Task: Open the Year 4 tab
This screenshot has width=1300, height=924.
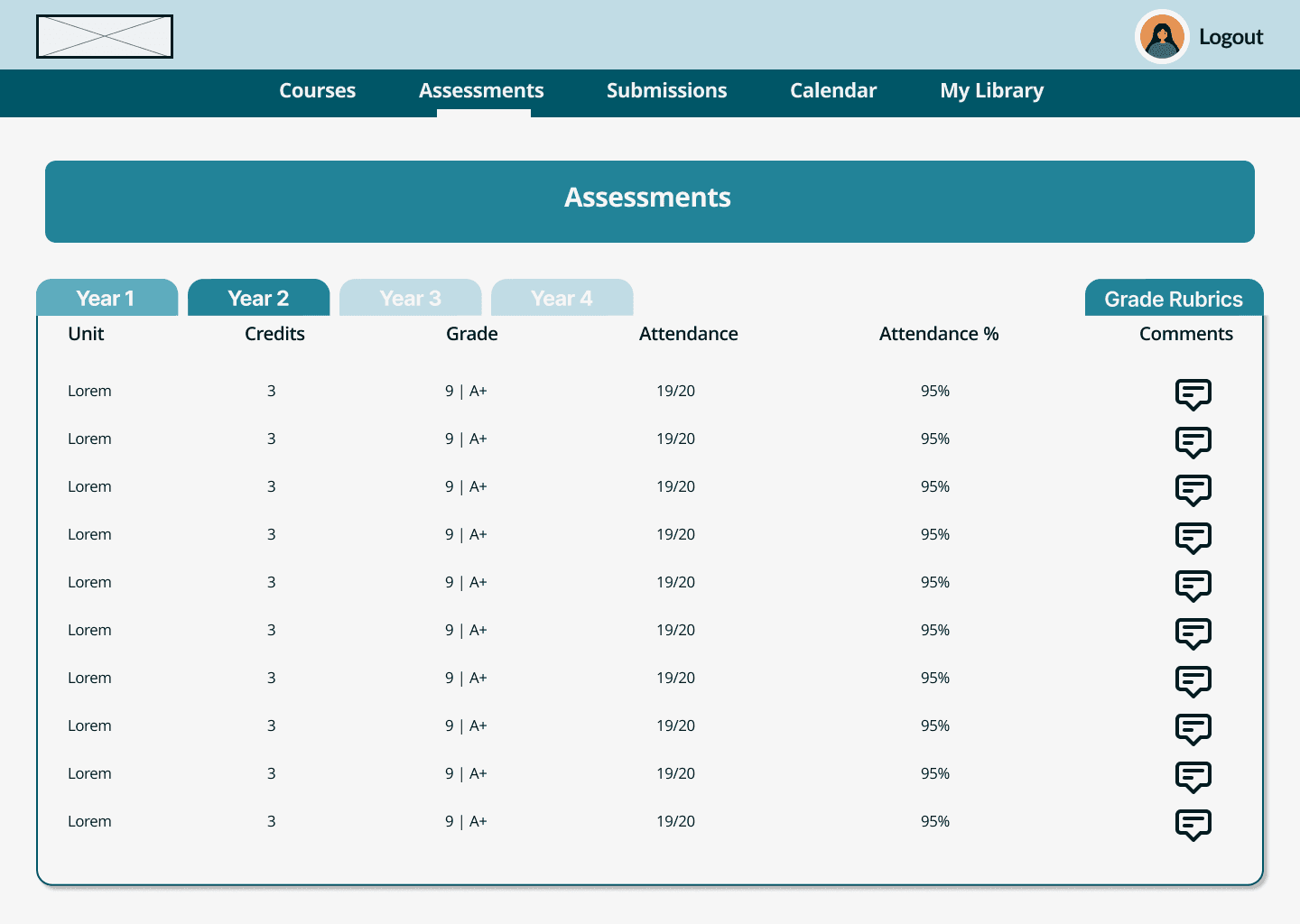Action: point(562,298)
